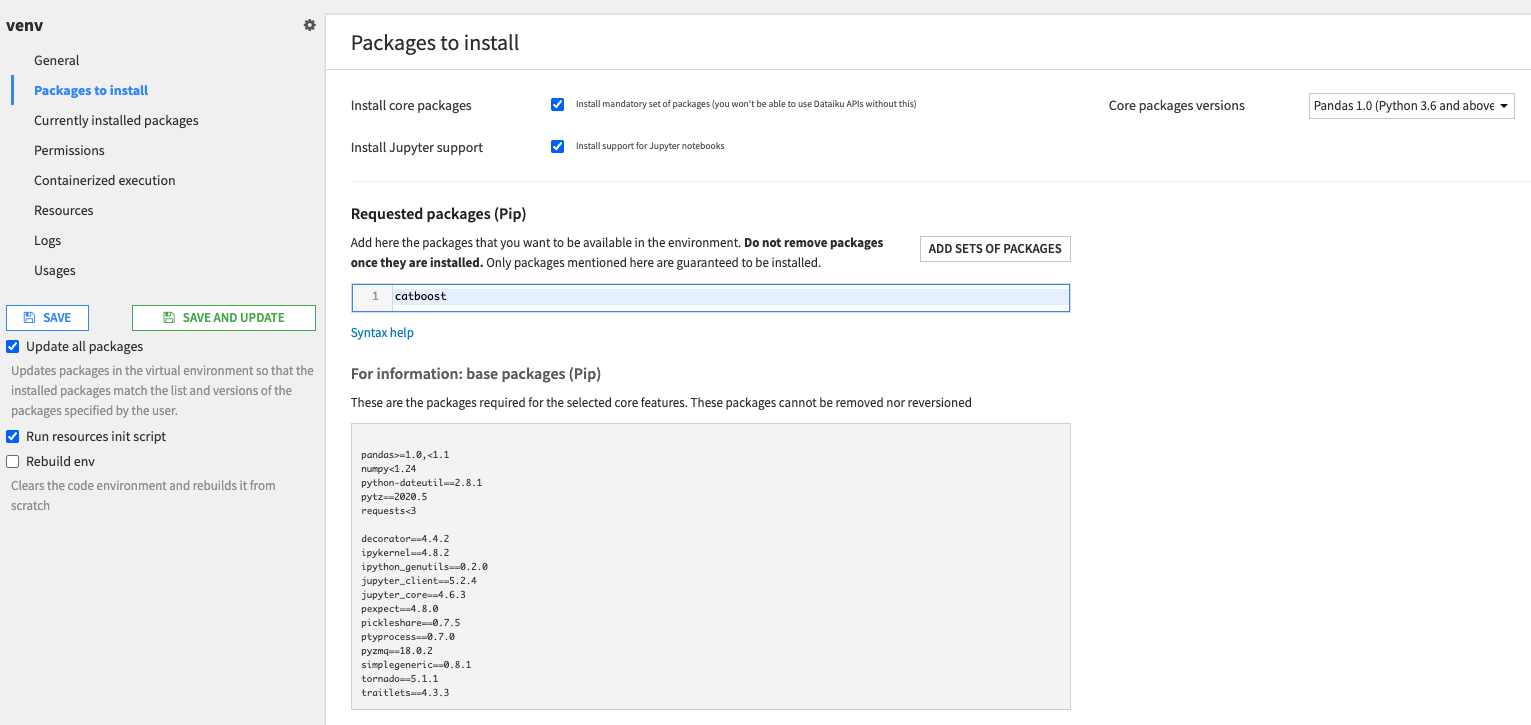Click the save disk icon on SAVE button
Image resolution: width=1531 pixels, height=725 pixels.
[x=31, y=317]
